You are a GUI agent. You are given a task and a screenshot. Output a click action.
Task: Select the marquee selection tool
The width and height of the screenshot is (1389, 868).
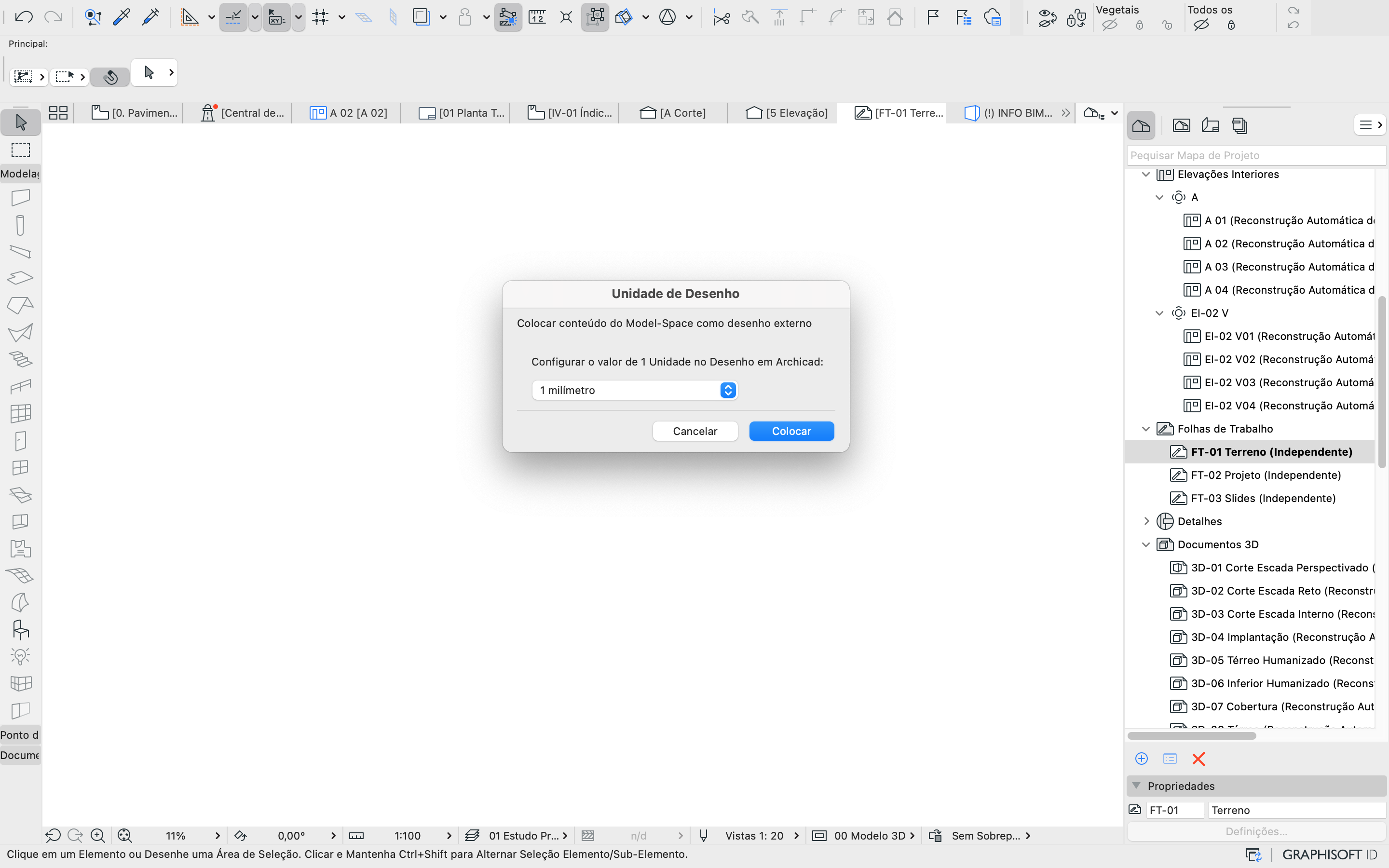[x=20, y=150]
